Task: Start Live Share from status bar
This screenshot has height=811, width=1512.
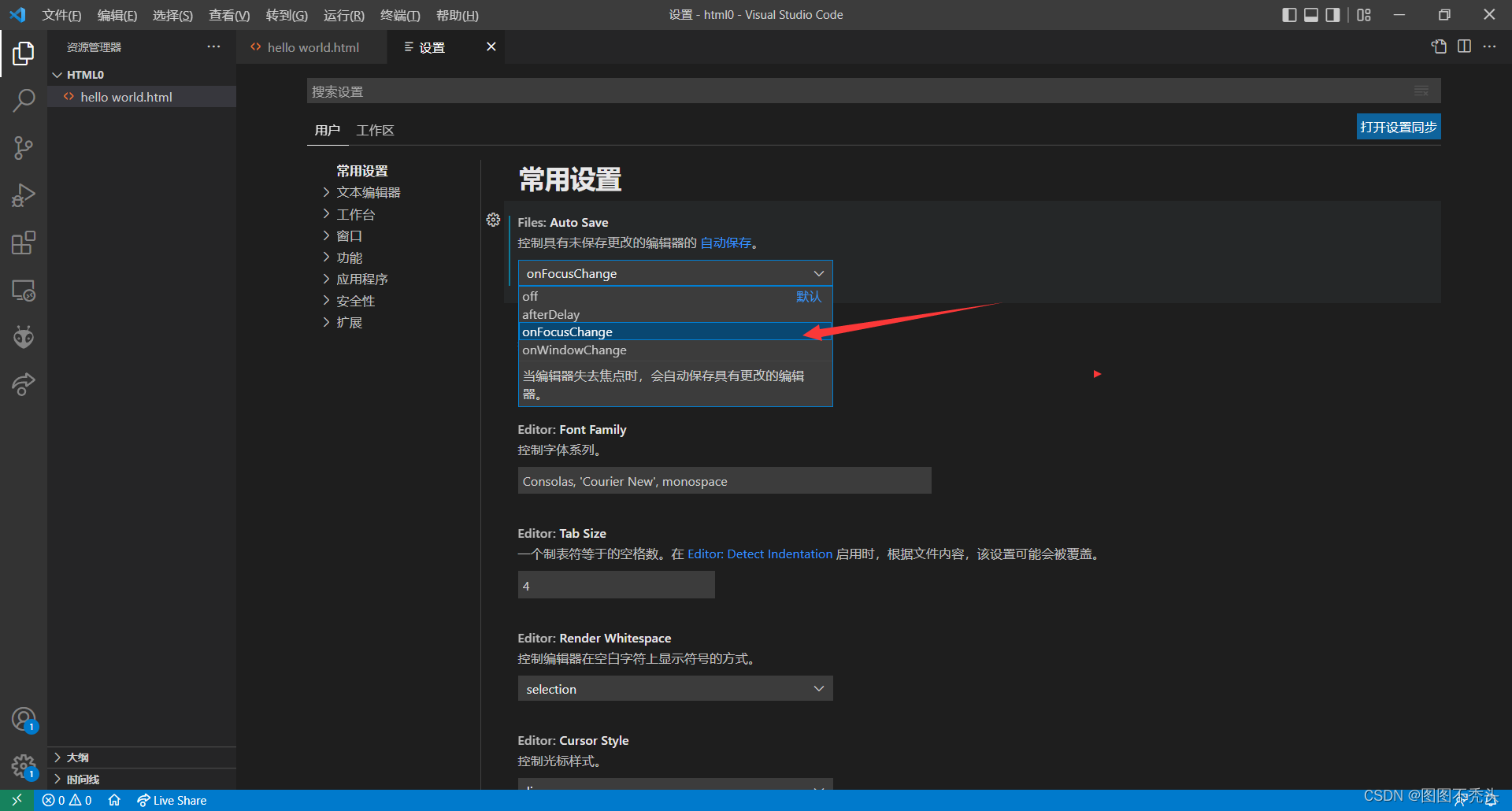Action: point(172,800)
